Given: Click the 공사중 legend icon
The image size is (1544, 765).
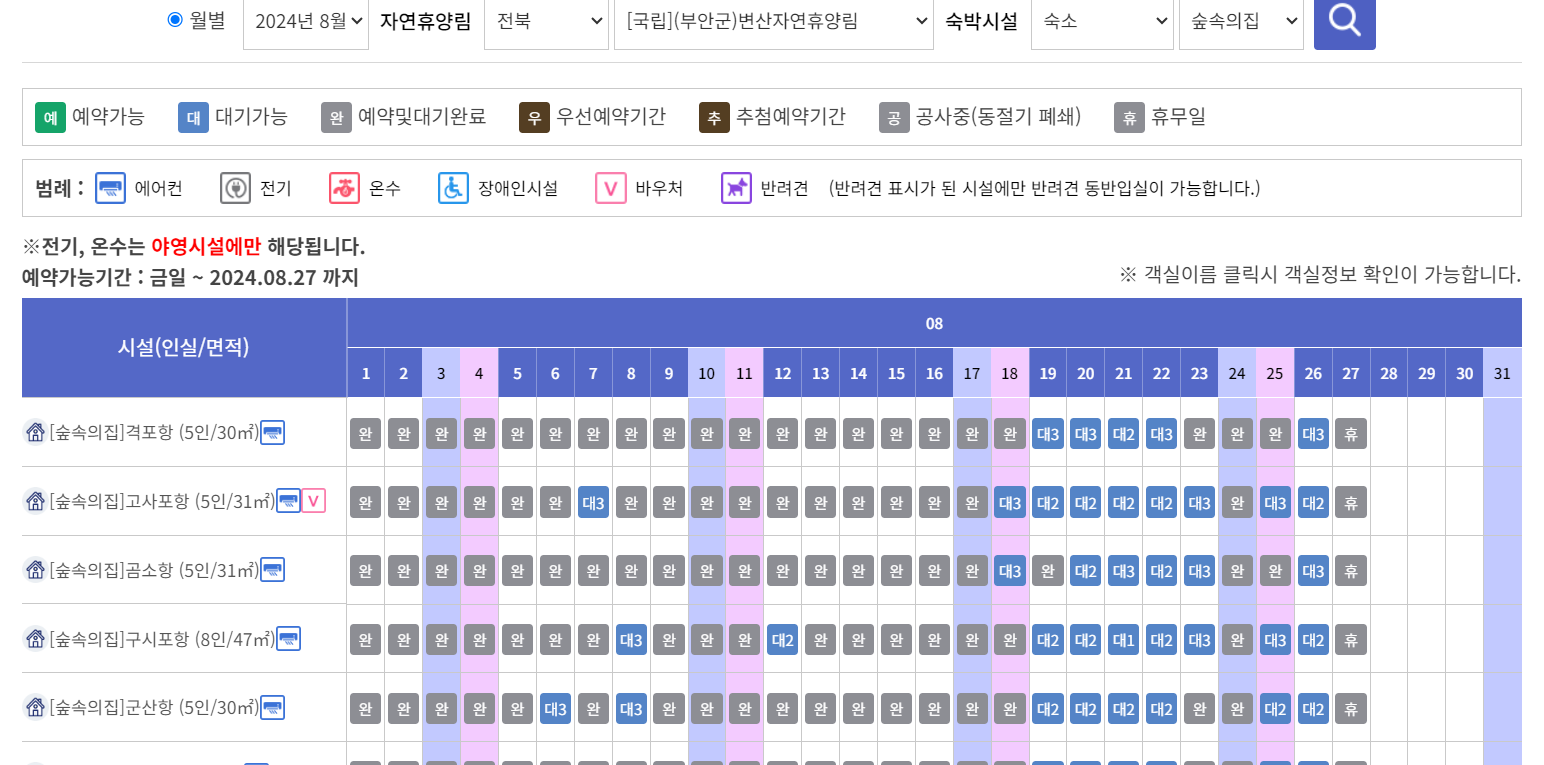Looking at the screenshot, I should tap(894, 117).
